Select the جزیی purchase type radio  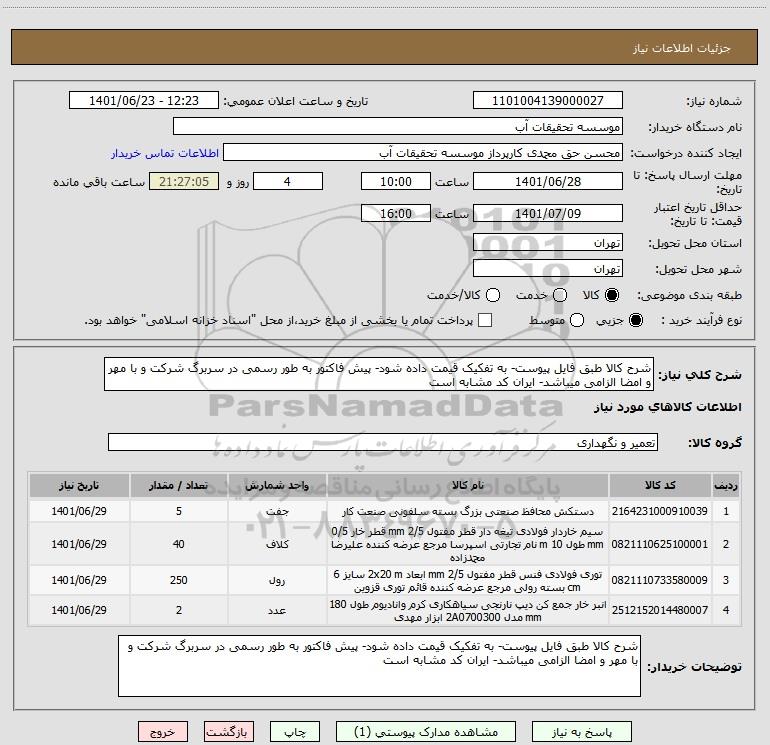[636, 320]
